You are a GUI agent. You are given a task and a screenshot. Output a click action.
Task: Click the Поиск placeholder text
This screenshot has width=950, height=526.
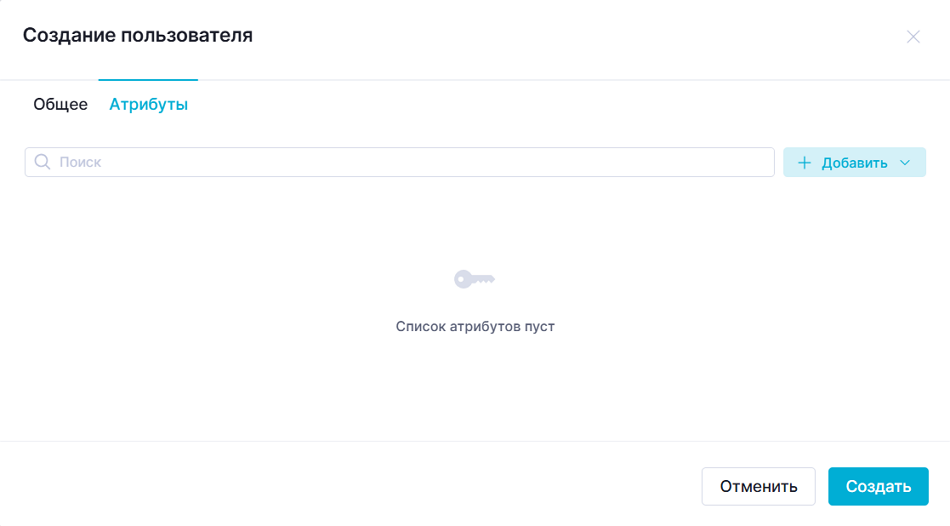click(x=80, y=162)
